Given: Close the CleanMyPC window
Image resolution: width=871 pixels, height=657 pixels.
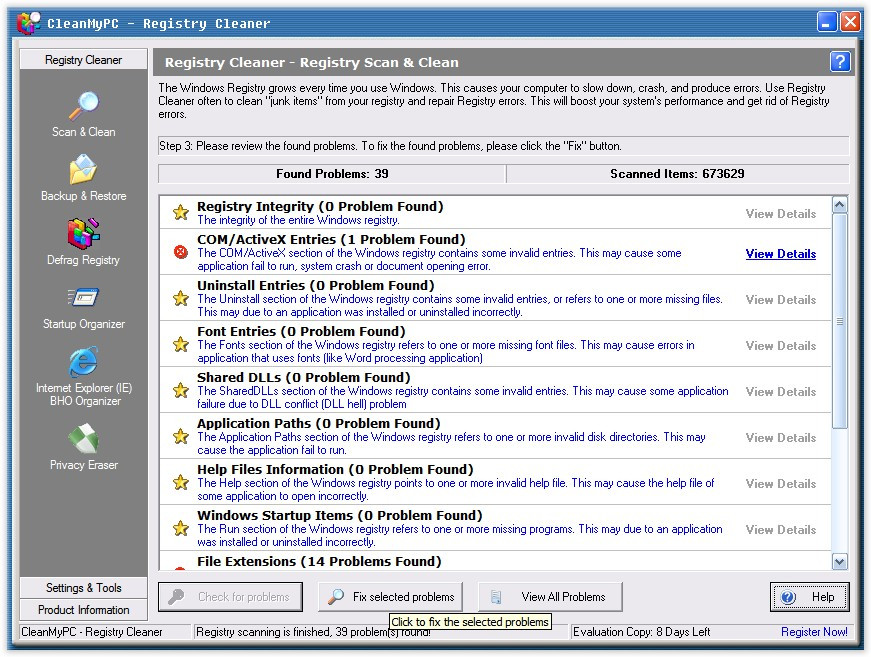Looking at the screenshot, I should (850, 22).
